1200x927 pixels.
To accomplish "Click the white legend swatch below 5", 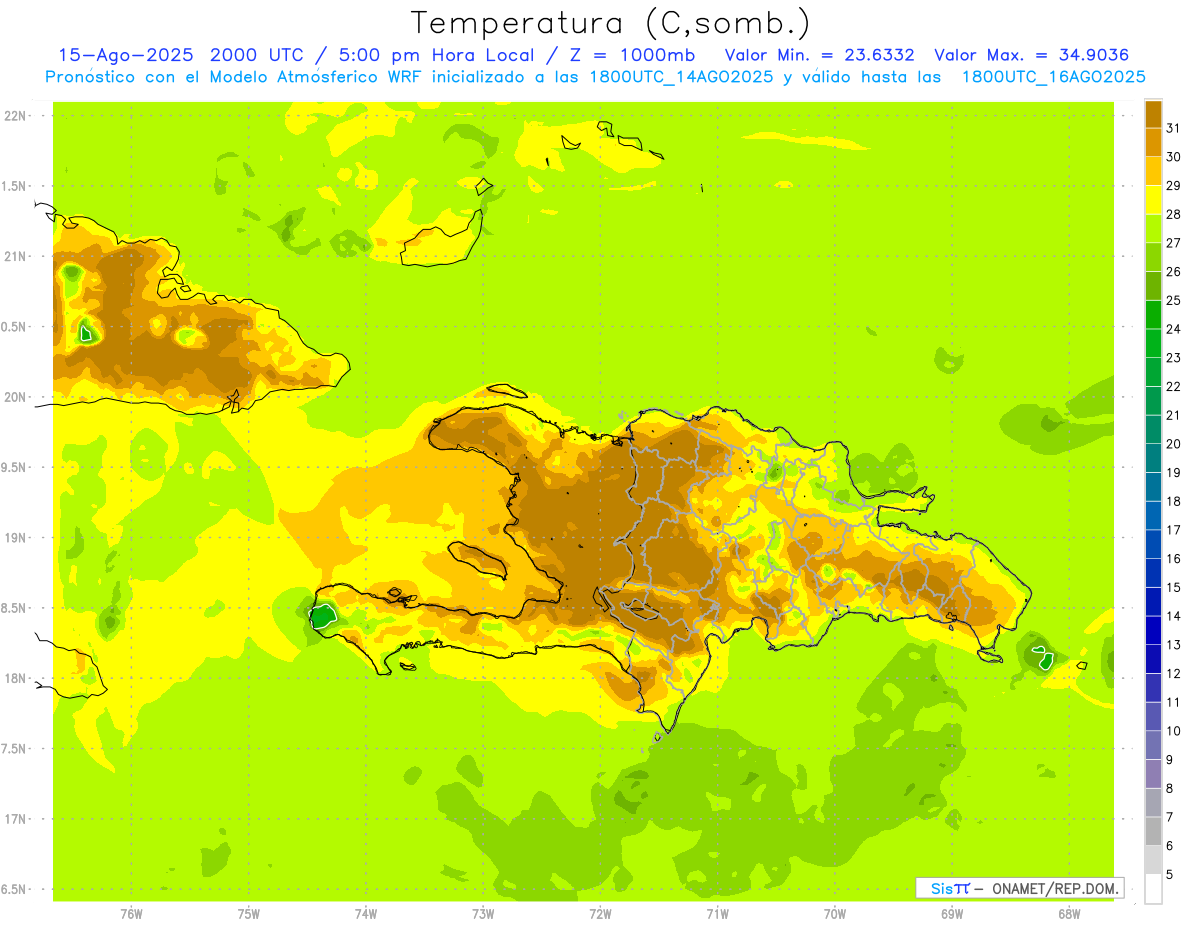I will point(1153,889).
